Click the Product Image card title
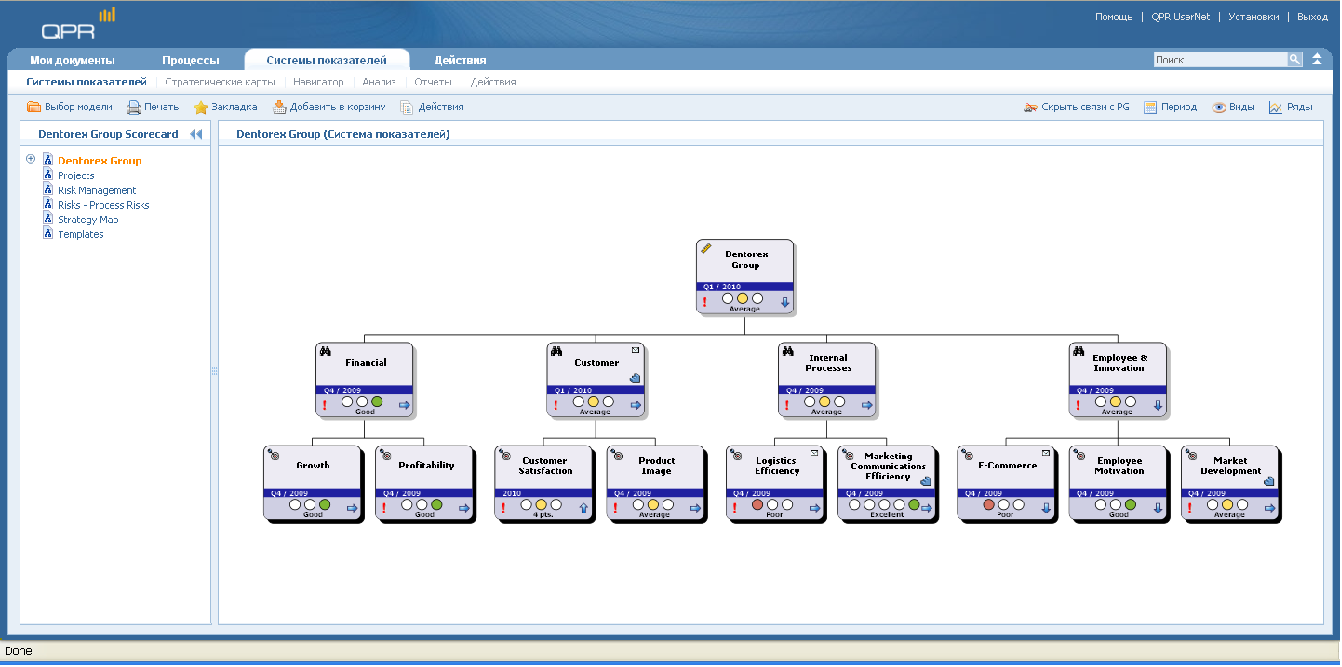This screenshot has height=667, width=1342. 657,466
